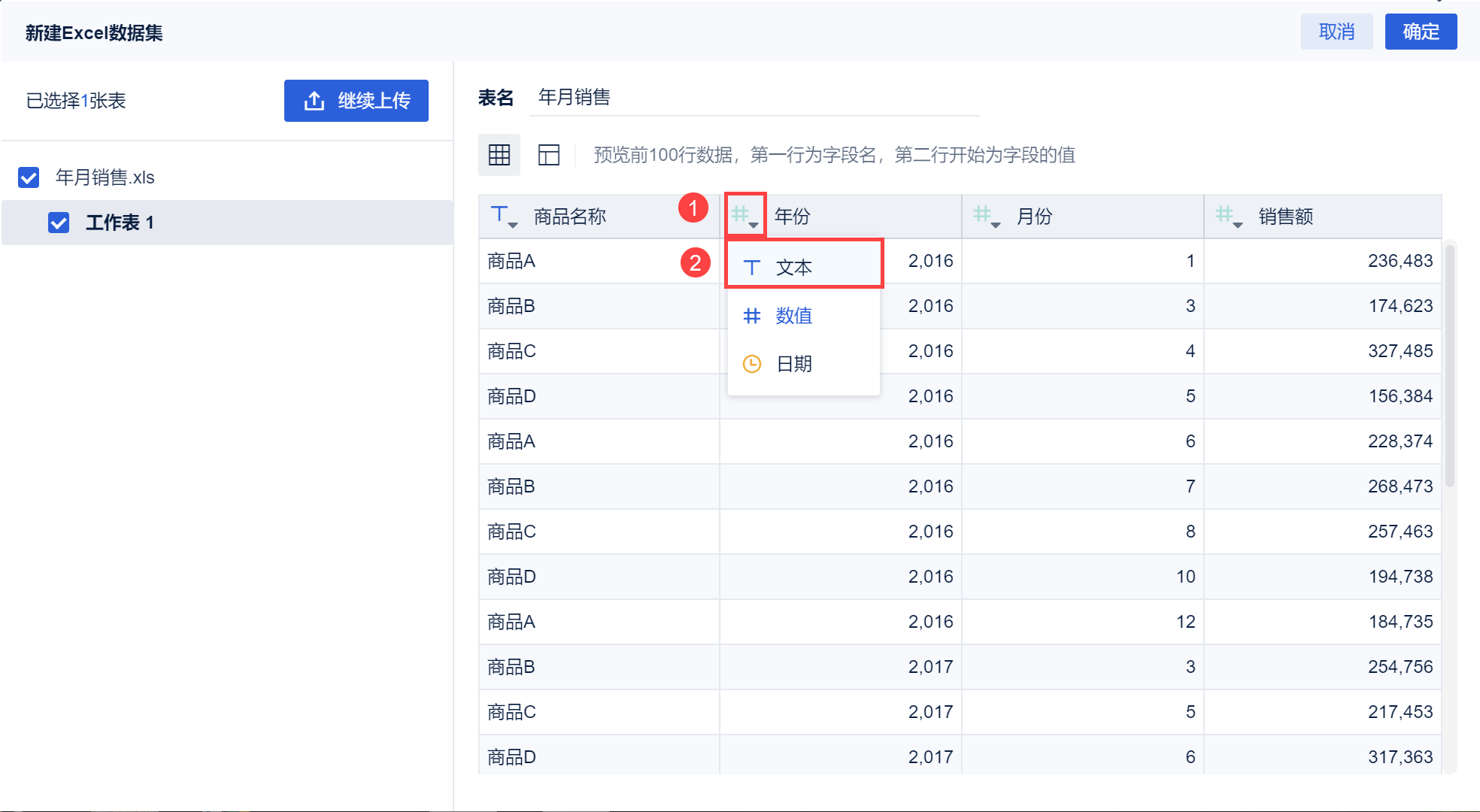The image size is (1480, 812).
Task: Select the 工作表 1 tree item
Action: (x=120, y=223)
